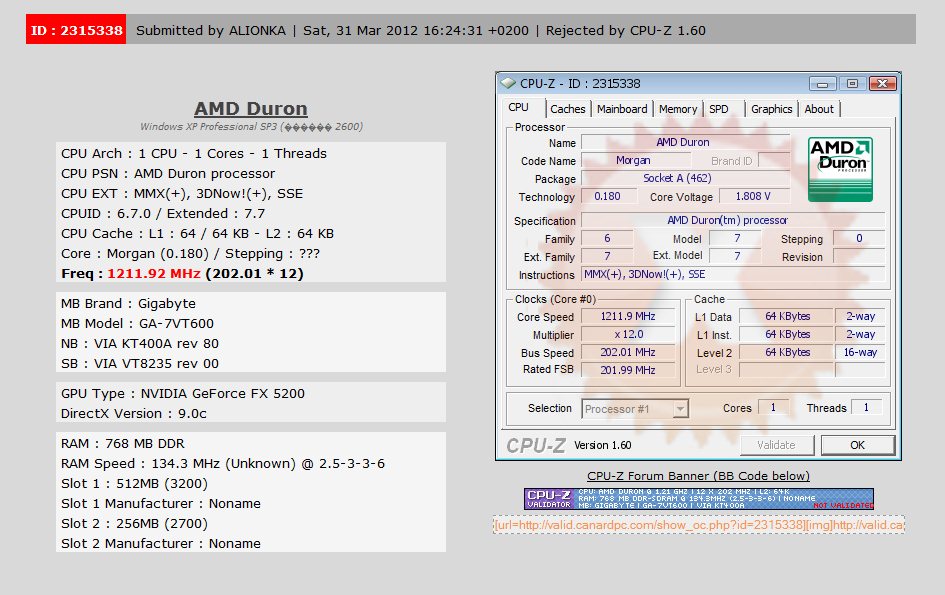Click the MB Model : GA-7VT600 line

[137, 324]
